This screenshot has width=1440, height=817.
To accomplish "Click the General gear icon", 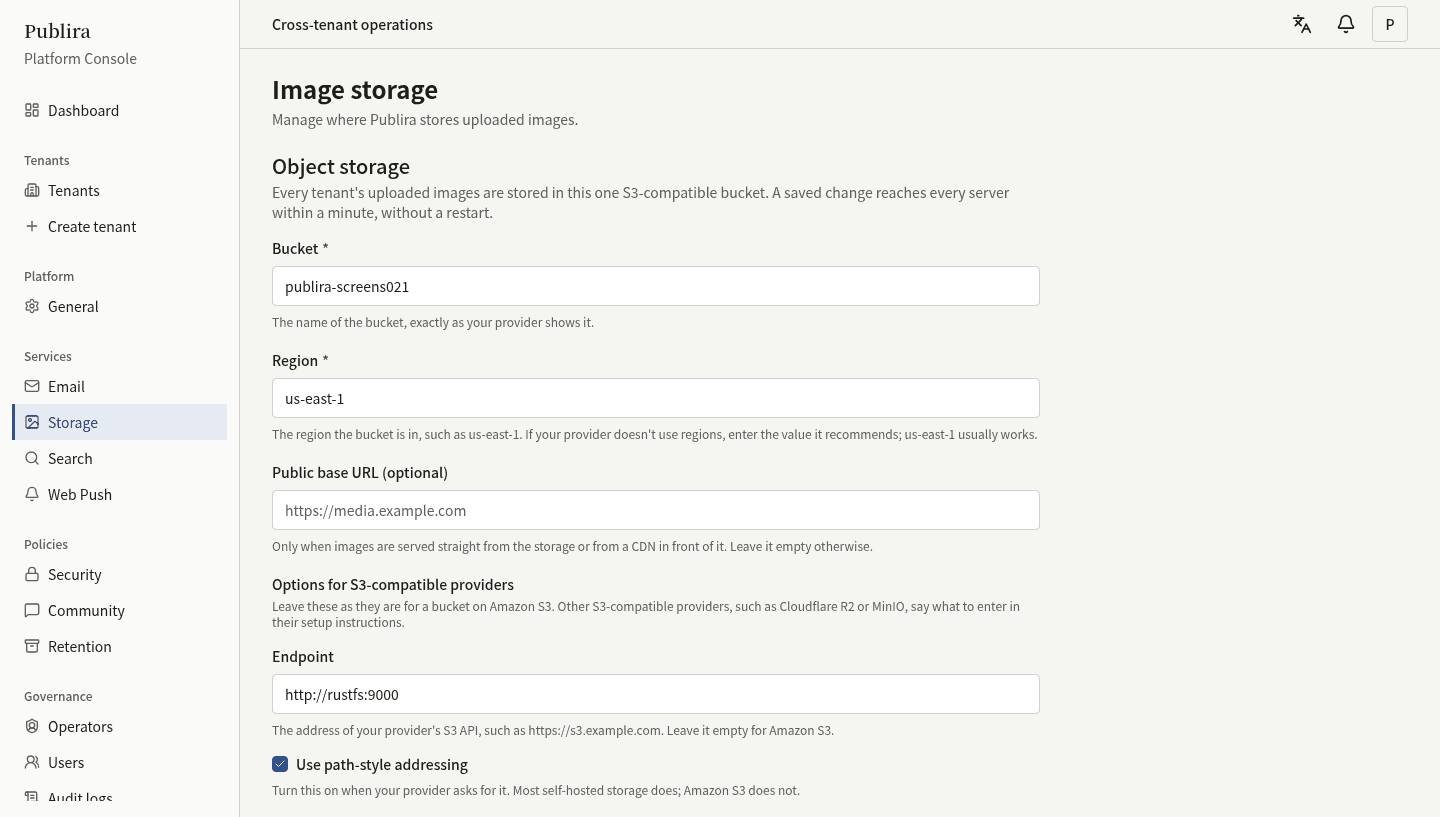I will tap(32, 306).
